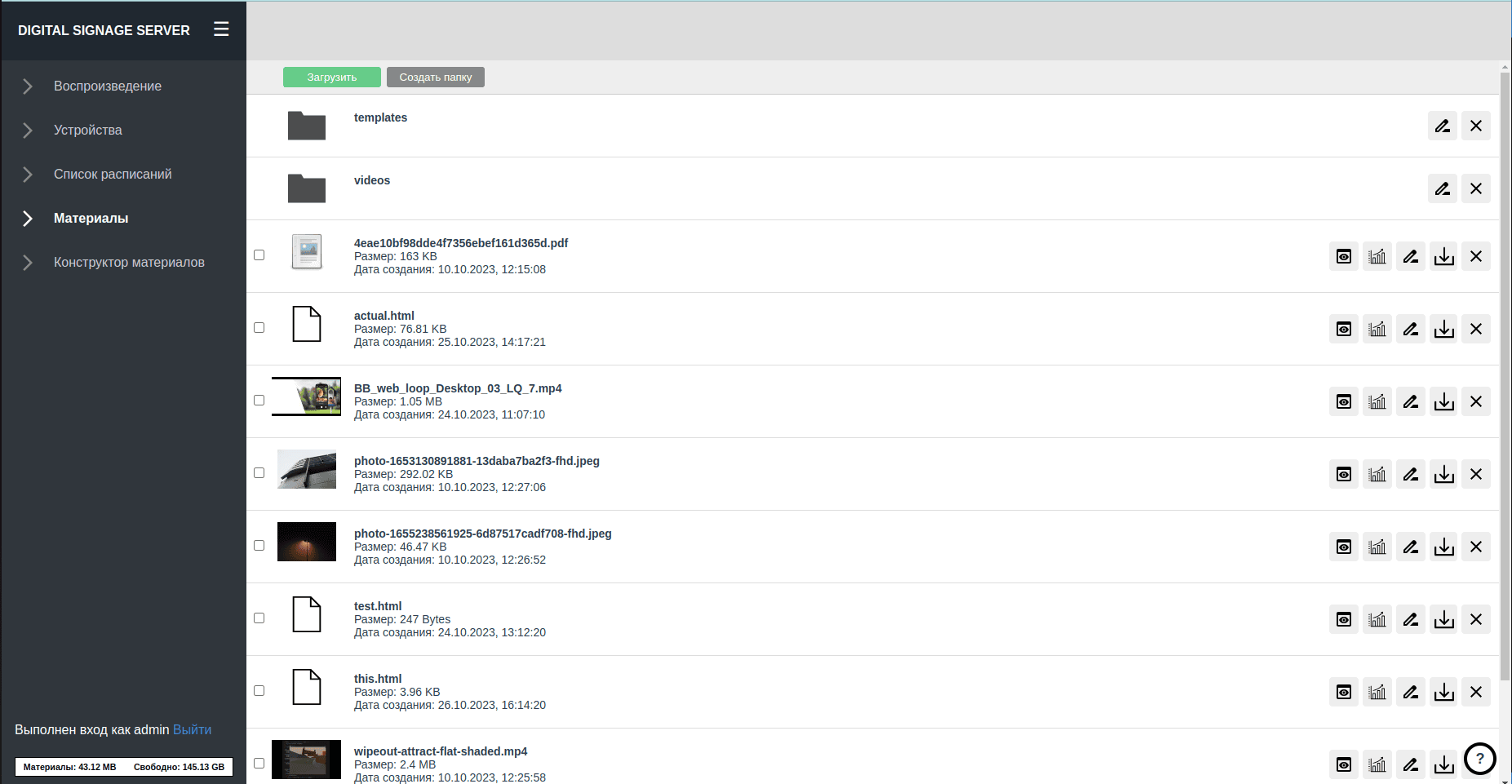Expand the Устройства menu arrow

(28, 131)
